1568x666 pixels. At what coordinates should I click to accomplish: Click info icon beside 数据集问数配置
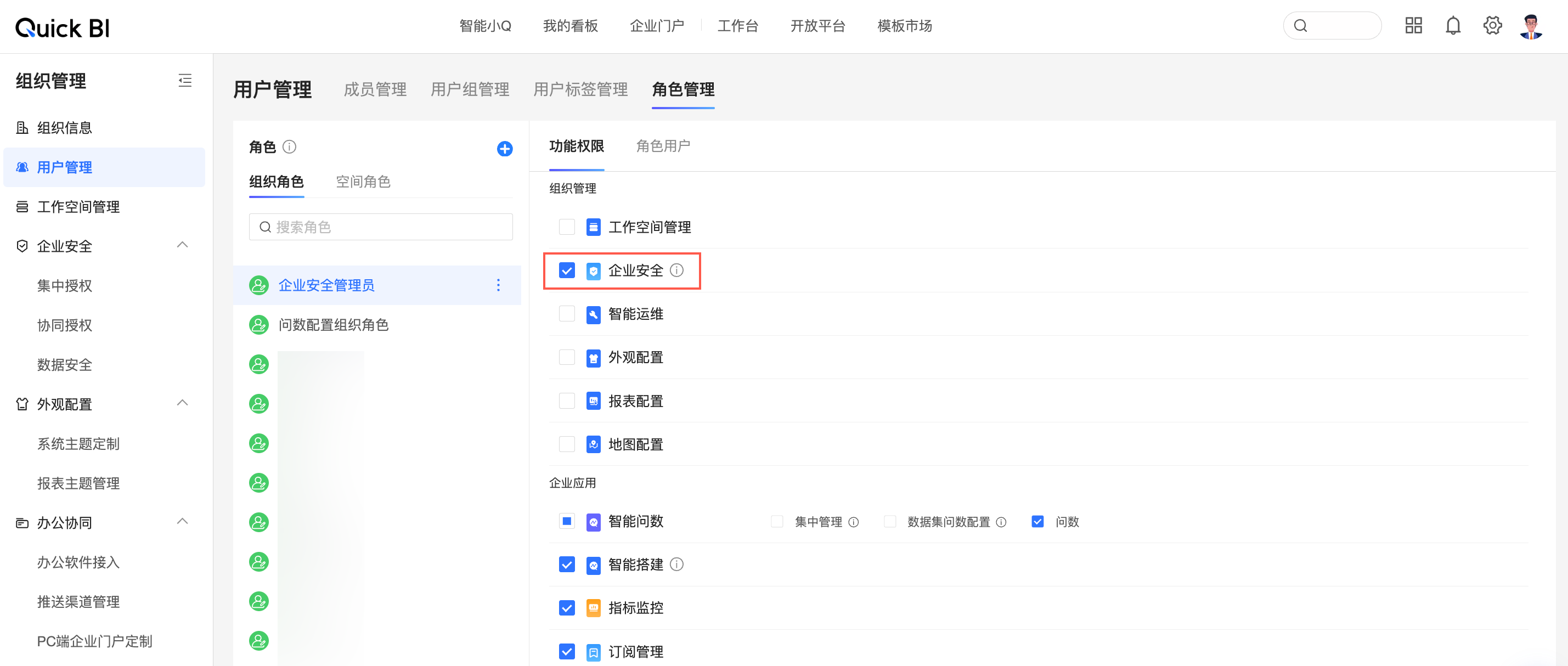pos(1001,522)
